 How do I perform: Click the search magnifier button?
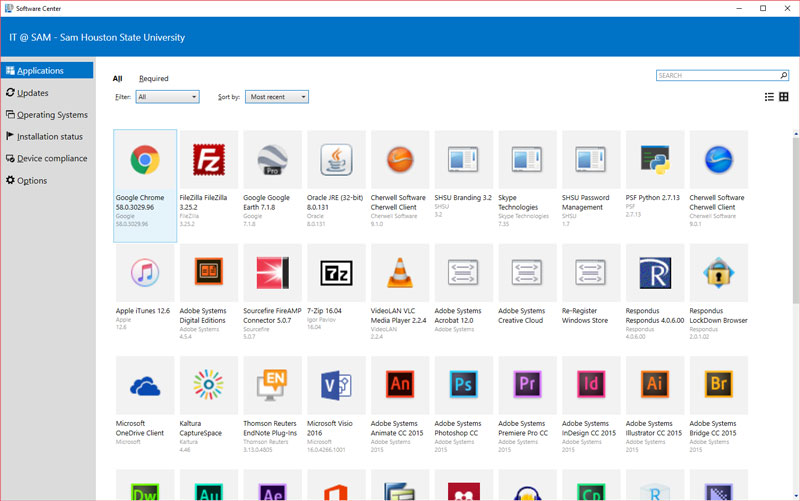click(783, 75)
